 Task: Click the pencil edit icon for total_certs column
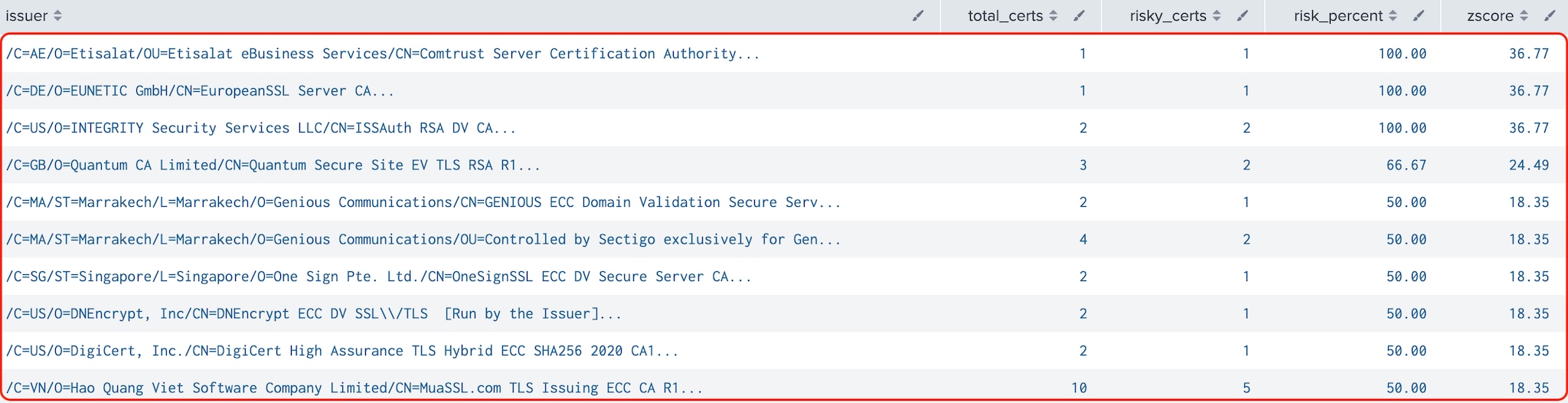[1079, 15]
